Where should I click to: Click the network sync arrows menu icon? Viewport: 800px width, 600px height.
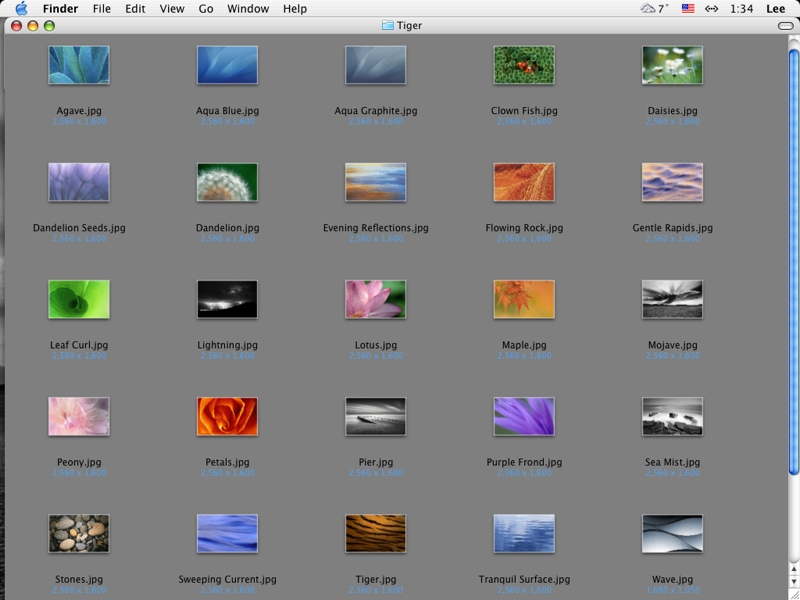(x=712, y=9)
